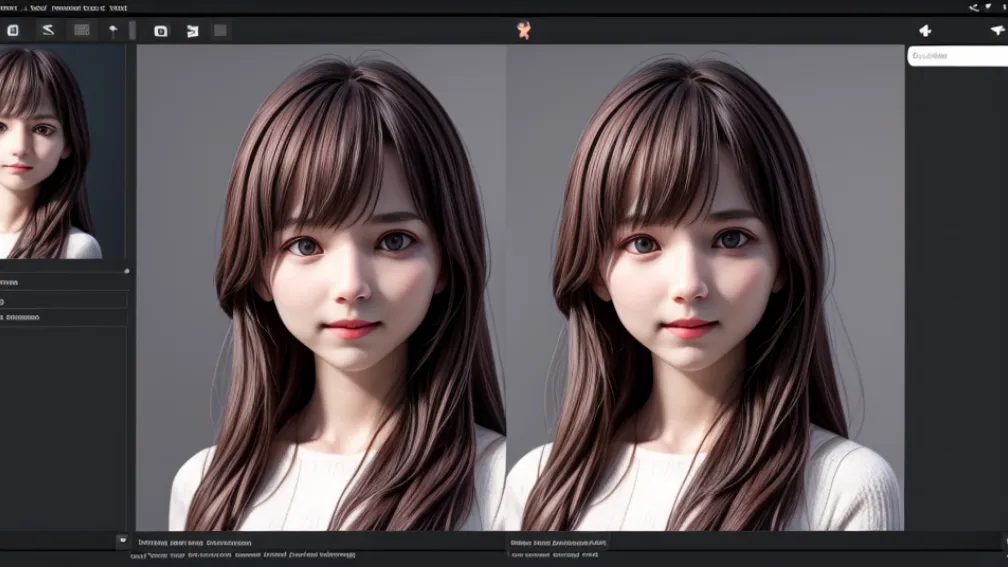Open the grid view toolbar icon
This screenshot has height=567, width=1008.
[x=82, y=30]
